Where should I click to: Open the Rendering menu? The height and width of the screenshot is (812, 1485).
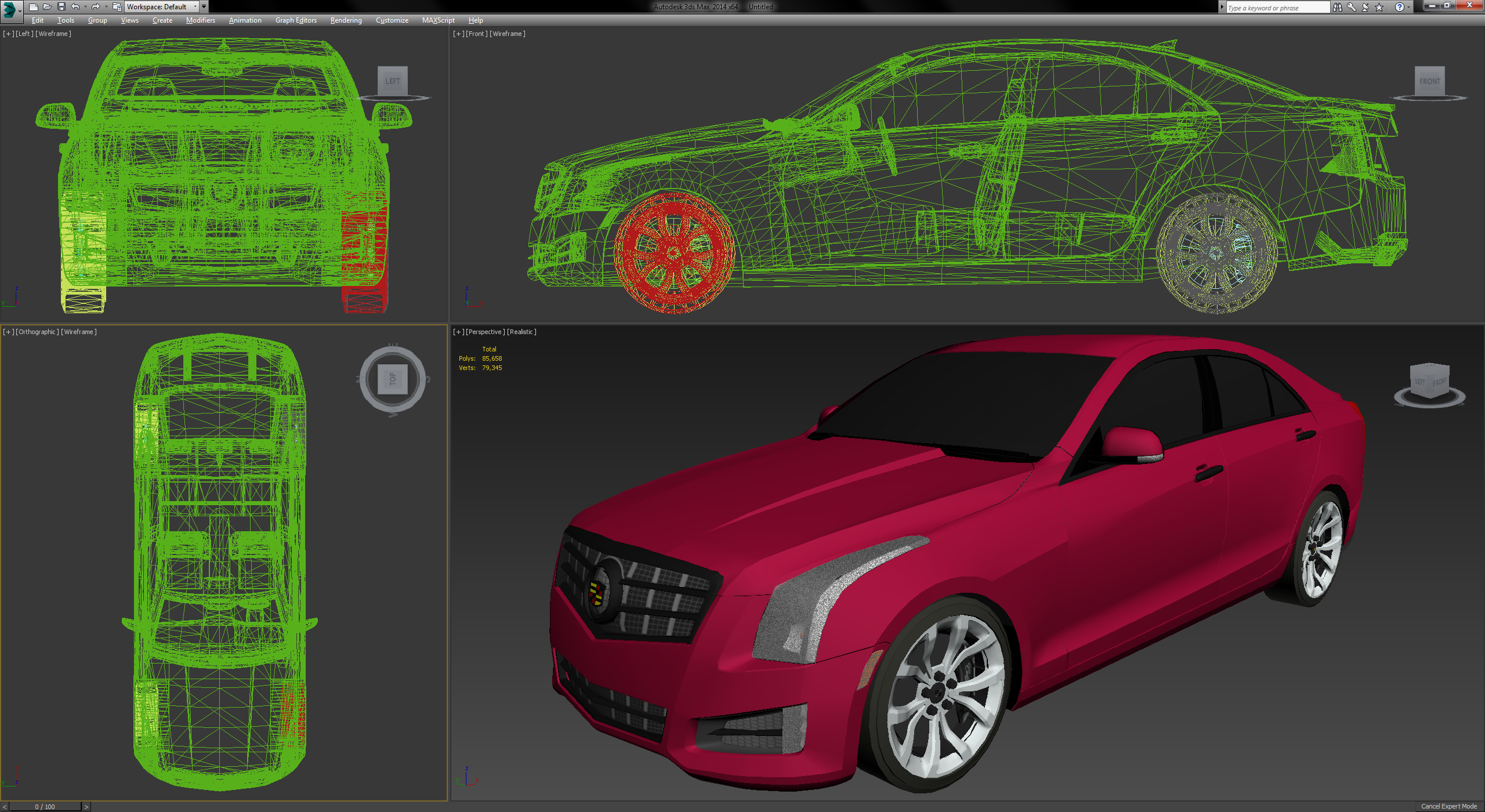pos(345,20)
